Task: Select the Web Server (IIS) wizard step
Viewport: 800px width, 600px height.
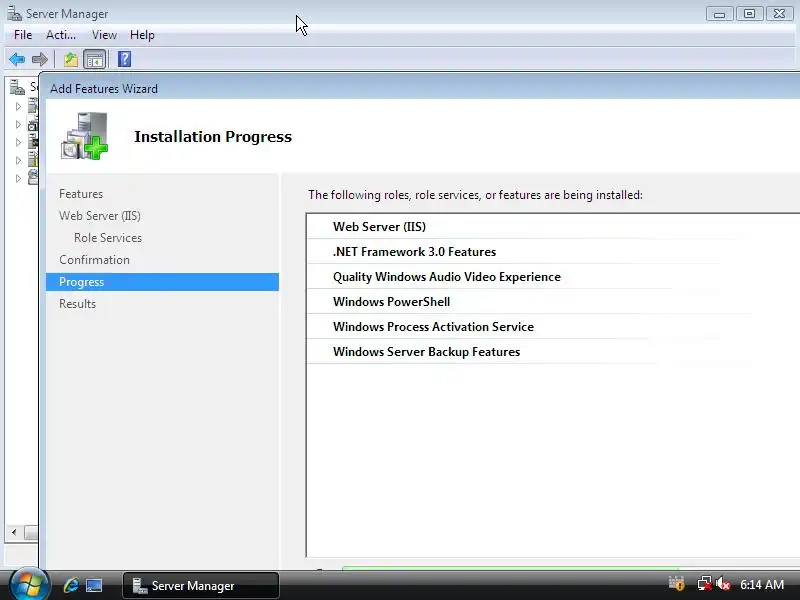Action: pos(99,216)
